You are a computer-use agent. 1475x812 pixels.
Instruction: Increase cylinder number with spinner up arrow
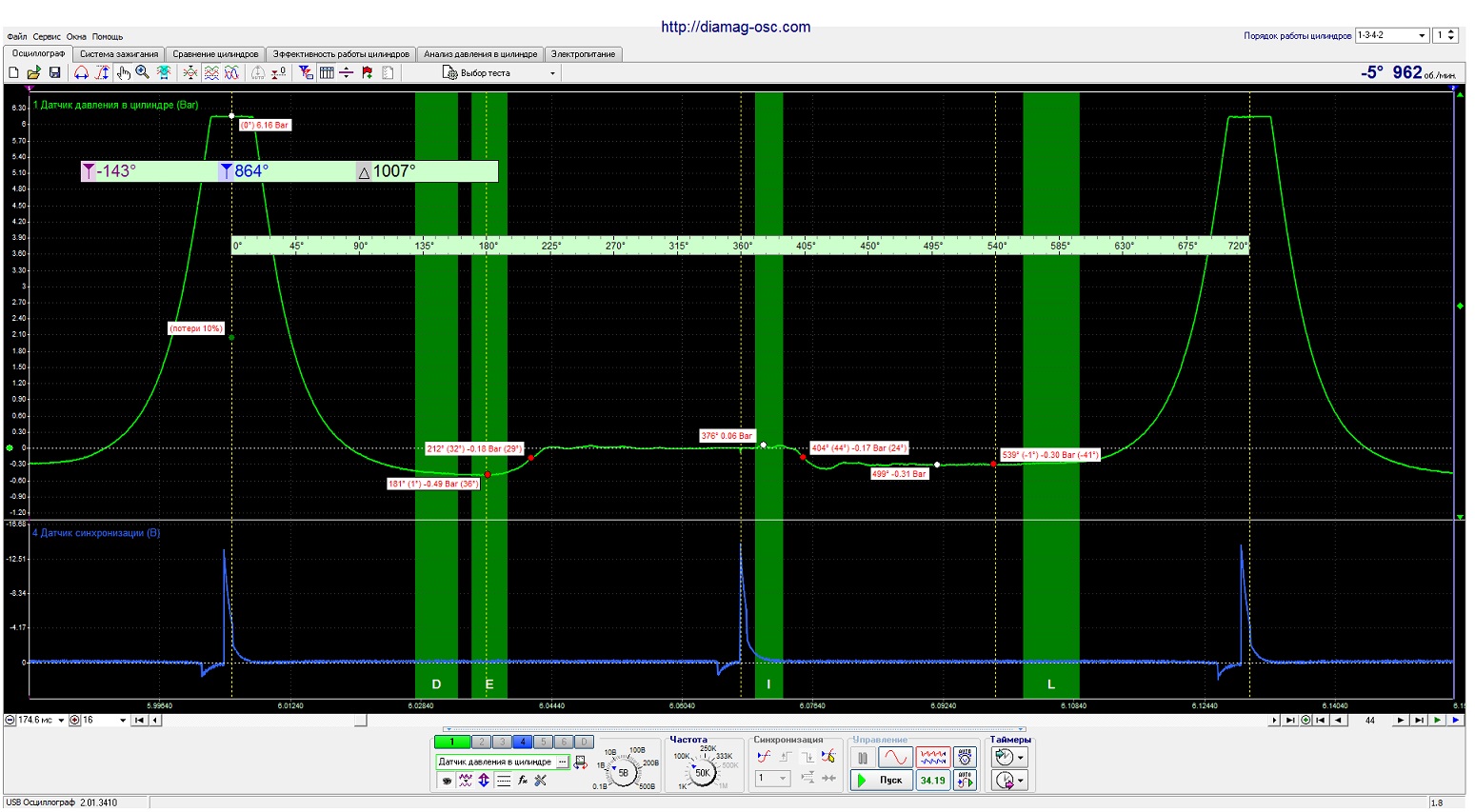tap(1452, 31)
